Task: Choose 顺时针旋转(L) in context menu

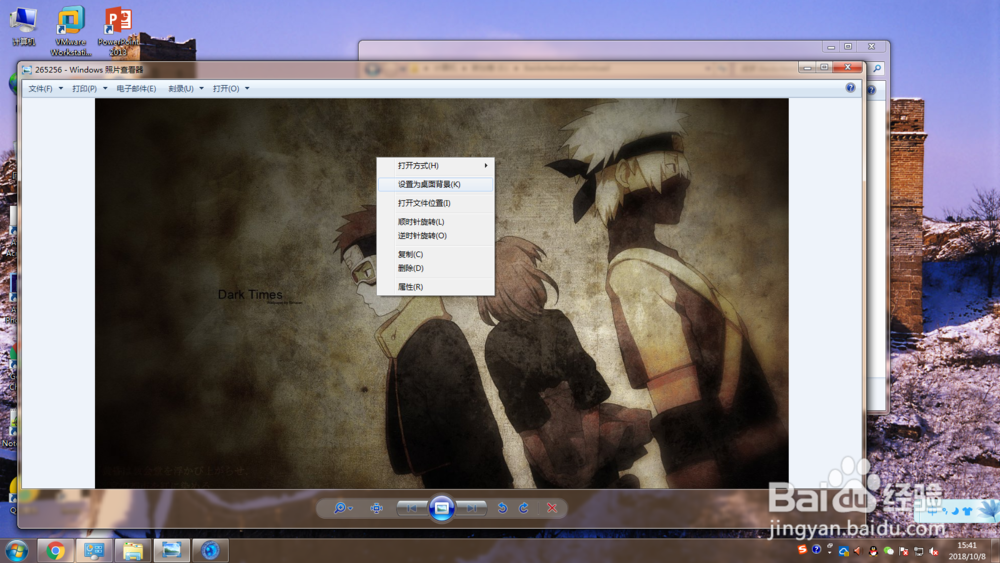Action: pyautogui.click(x=436, y=222)
